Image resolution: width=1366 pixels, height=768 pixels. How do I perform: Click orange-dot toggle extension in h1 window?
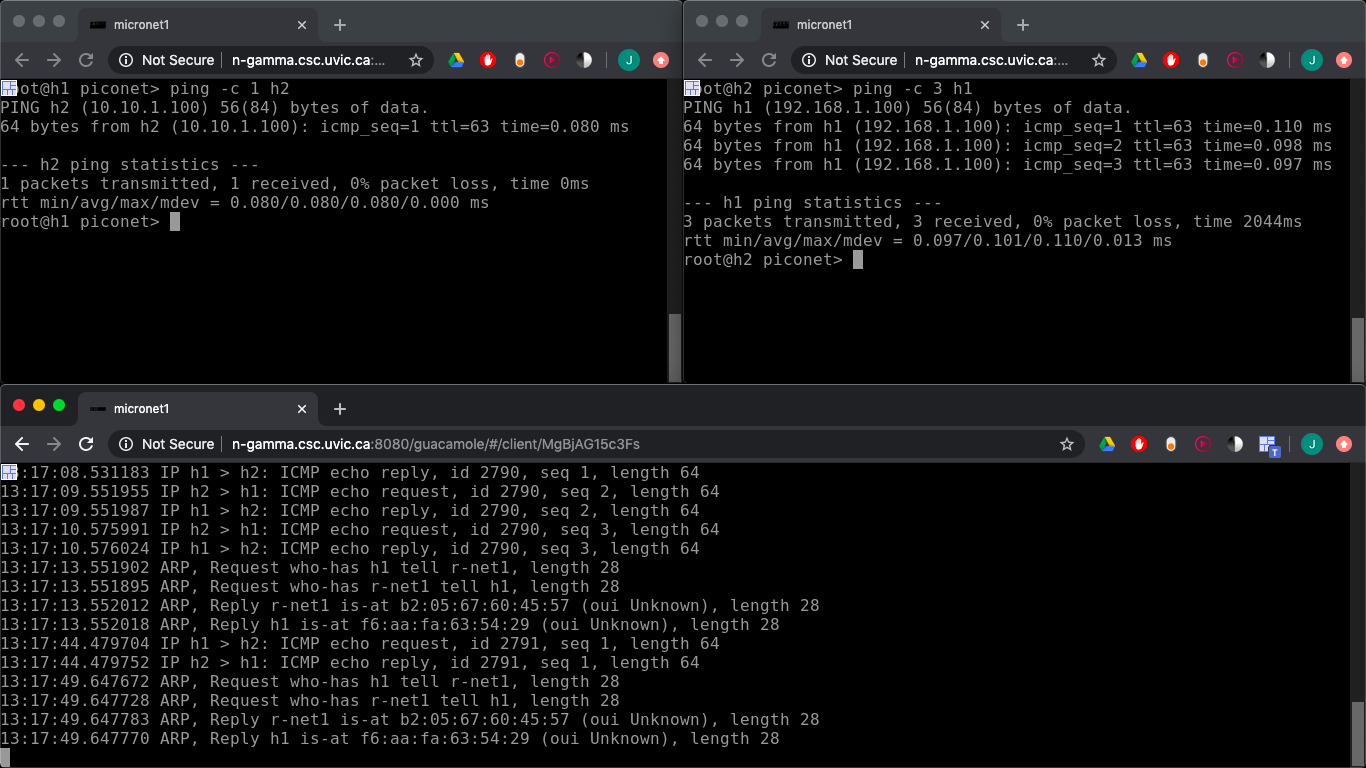520,60
